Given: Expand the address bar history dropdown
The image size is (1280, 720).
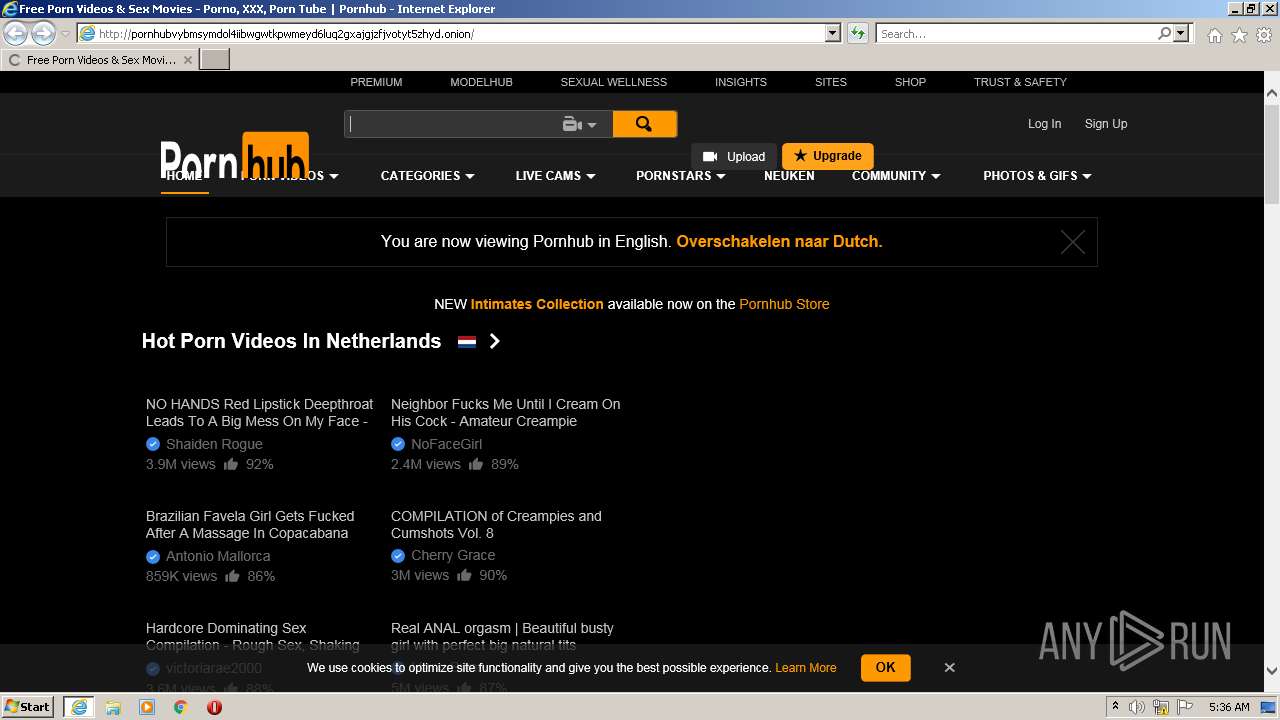Looking at the screenshot, I should (832, 33).
